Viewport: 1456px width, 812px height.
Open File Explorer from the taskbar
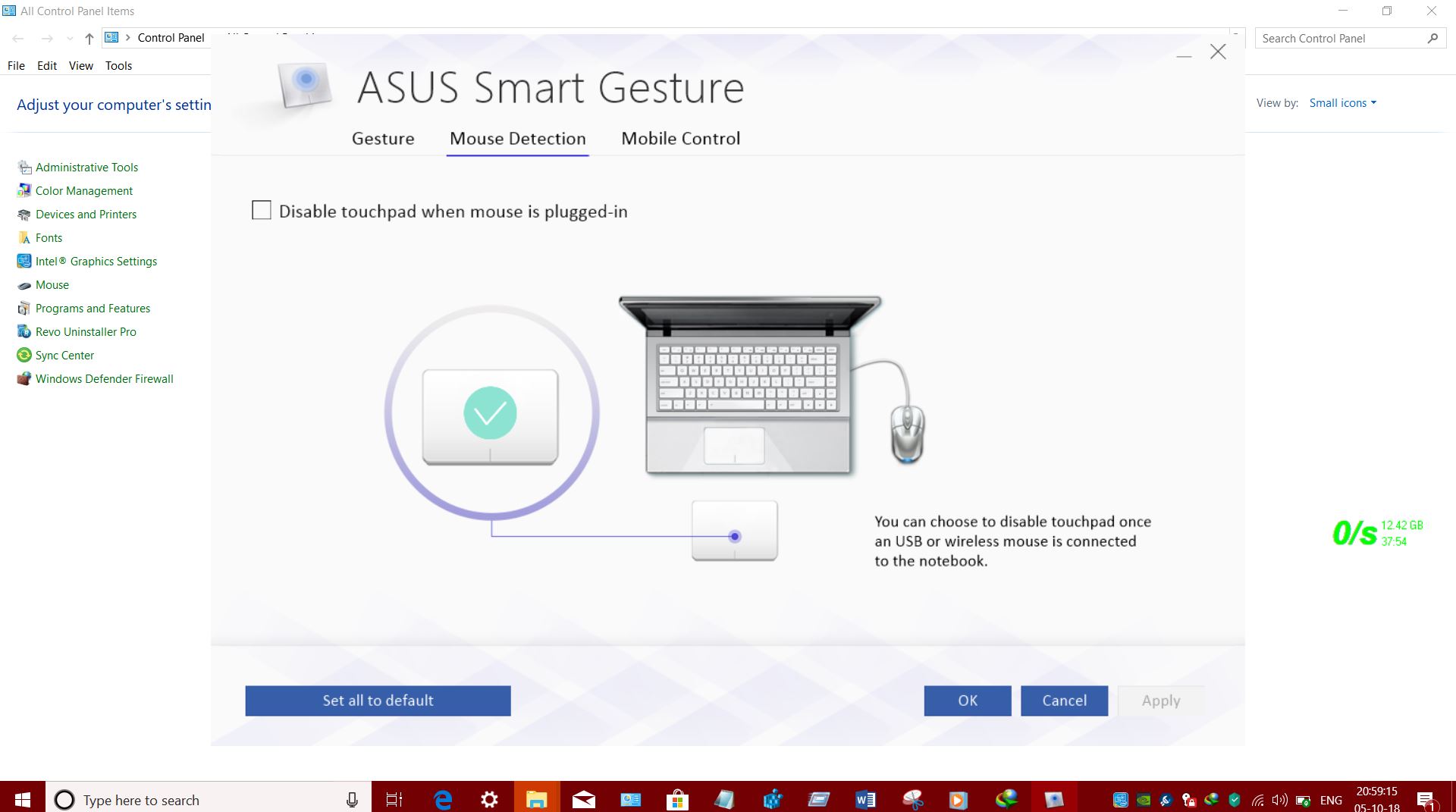point(536,799)
